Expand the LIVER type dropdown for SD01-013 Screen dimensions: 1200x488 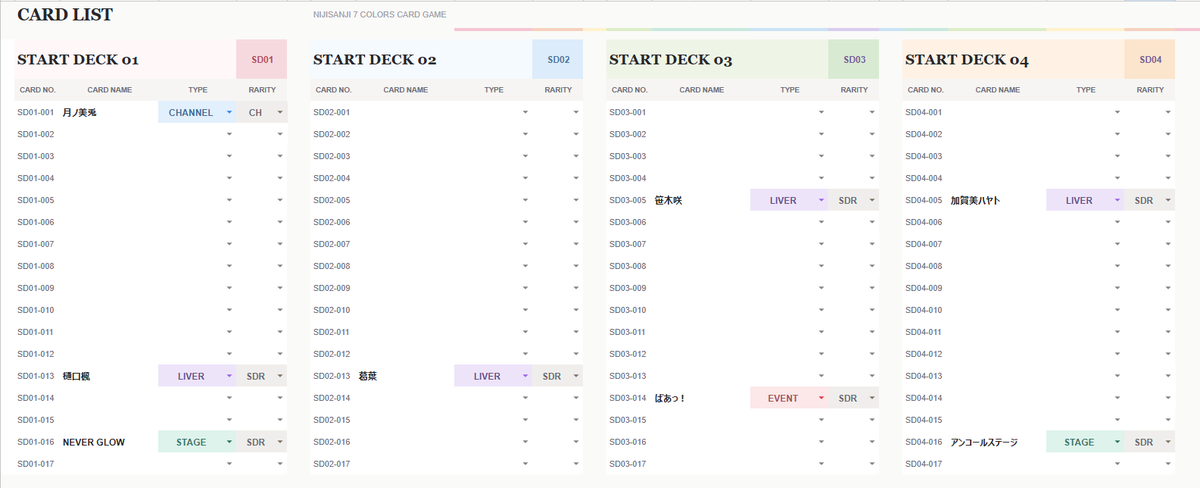click(x=198, y=376)
